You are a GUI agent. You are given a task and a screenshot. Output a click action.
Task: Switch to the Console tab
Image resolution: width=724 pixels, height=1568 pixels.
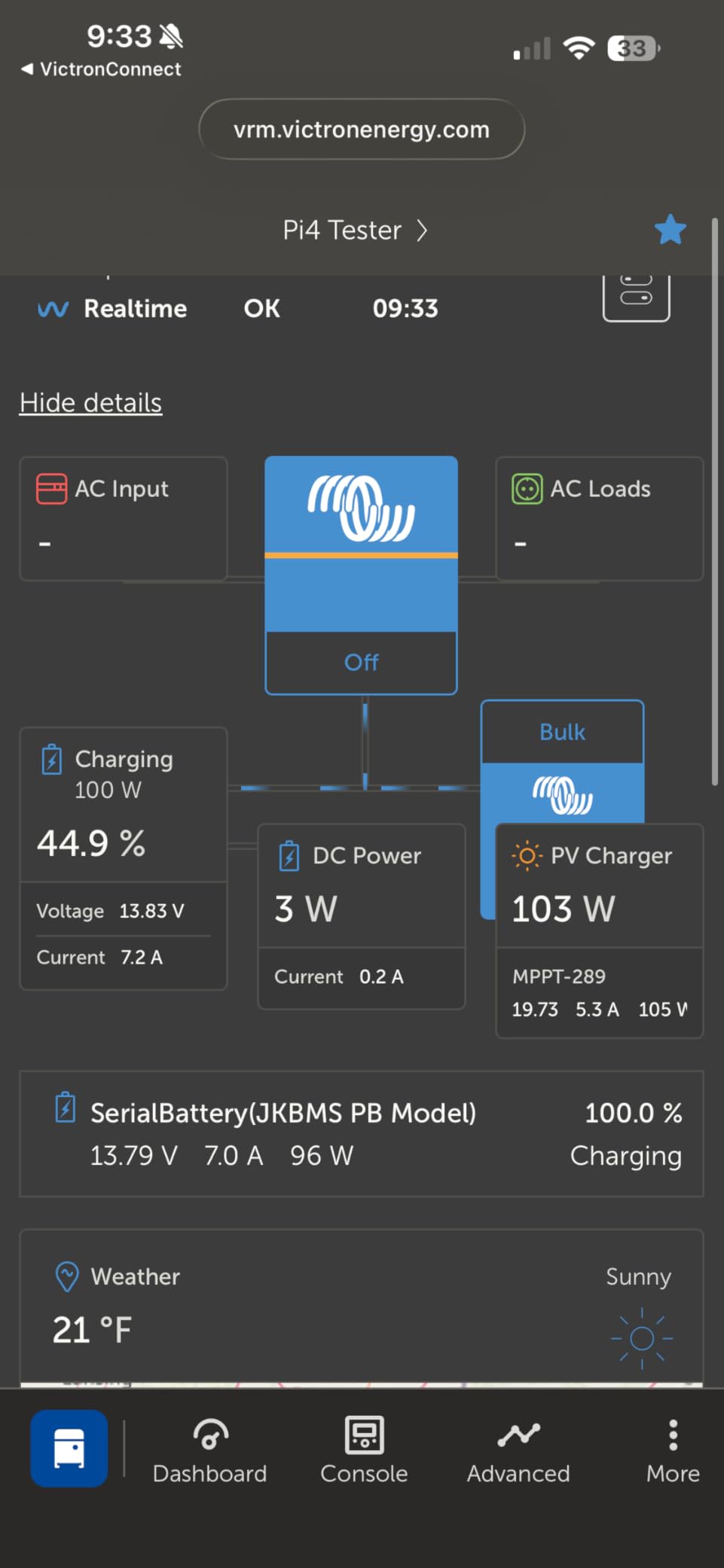[x=364, y=1450]
